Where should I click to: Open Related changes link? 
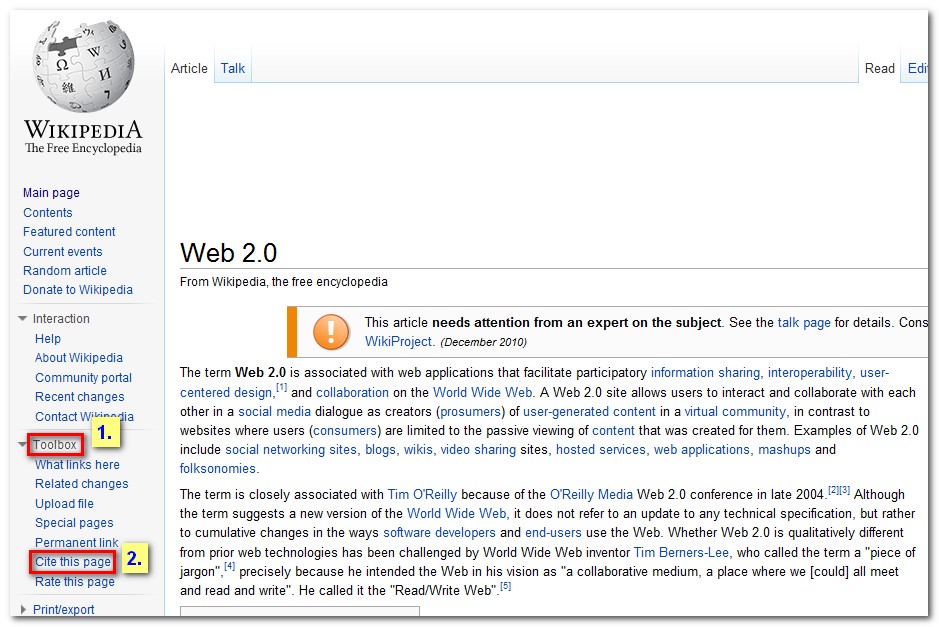tap(81, 484)
